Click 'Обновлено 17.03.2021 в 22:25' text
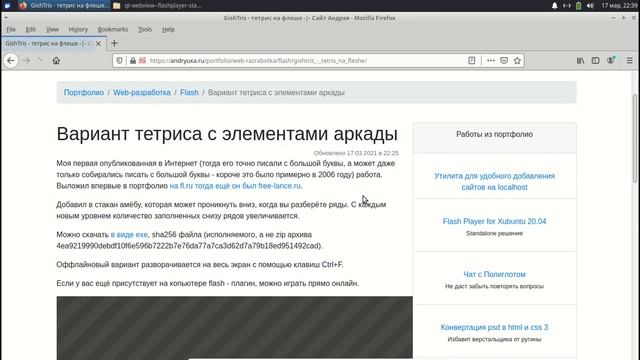Viewport: 640px width, 360px height. click(x=356, y=153)
